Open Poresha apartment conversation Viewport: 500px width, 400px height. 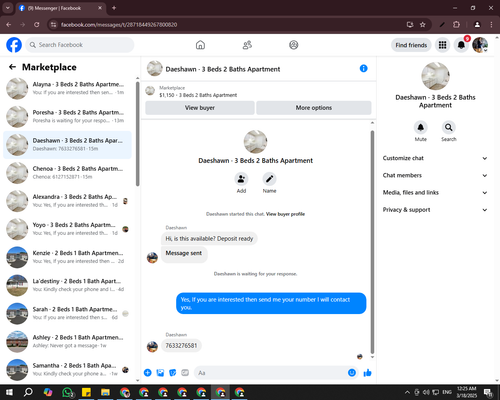coord(67,117)
